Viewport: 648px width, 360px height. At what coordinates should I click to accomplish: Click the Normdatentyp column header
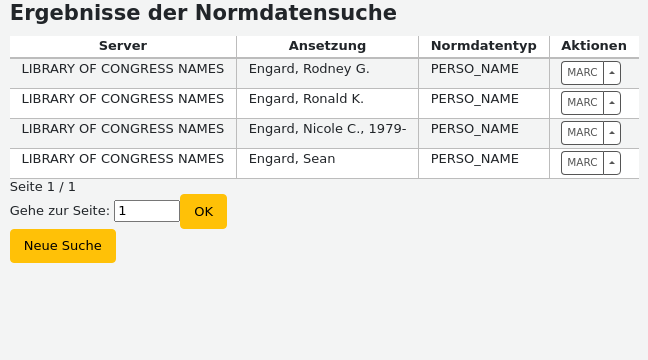[484, 46]
